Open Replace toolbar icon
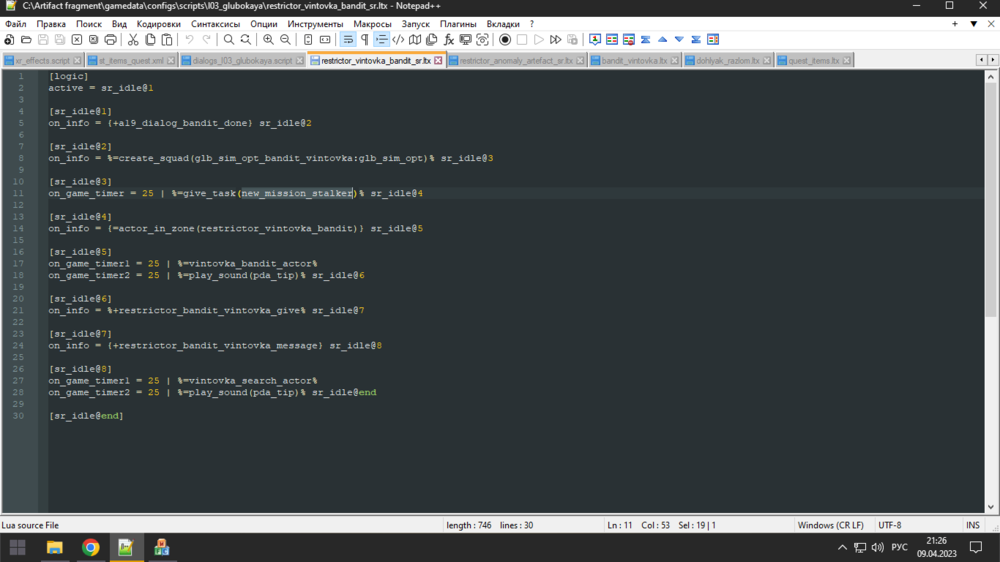This screenshot has width=1000, height=562. [x=246, y=40]
